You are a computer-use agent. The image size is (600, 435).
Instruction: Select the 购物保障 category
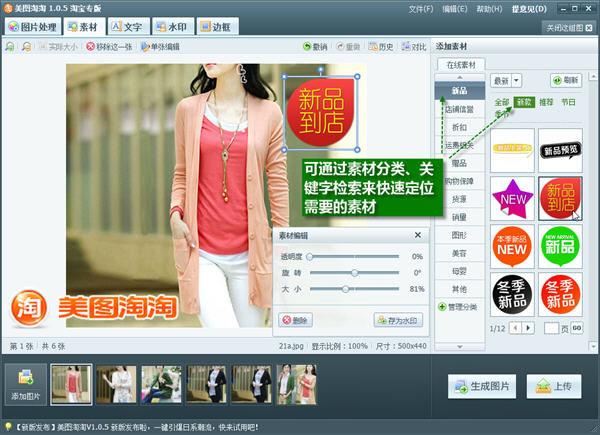[460, 181]
